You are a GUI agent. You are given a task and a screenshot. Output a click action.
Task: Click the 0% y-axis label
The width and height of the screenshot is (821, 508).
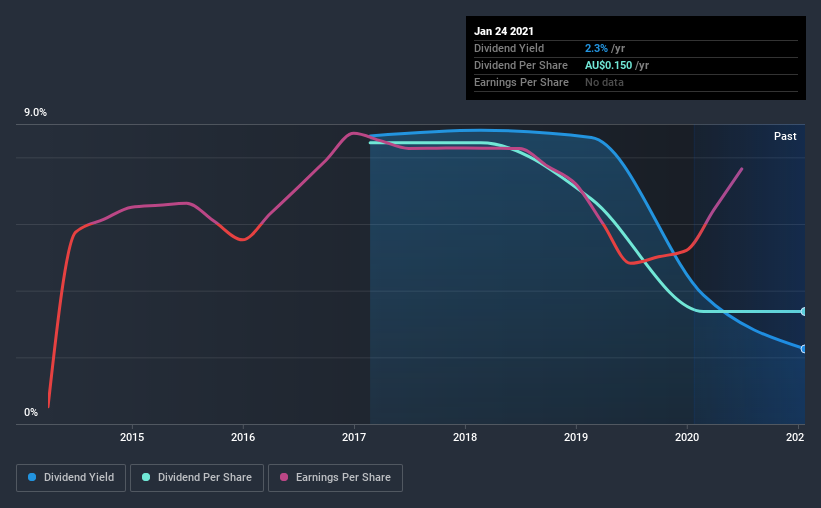click(31, 412)
